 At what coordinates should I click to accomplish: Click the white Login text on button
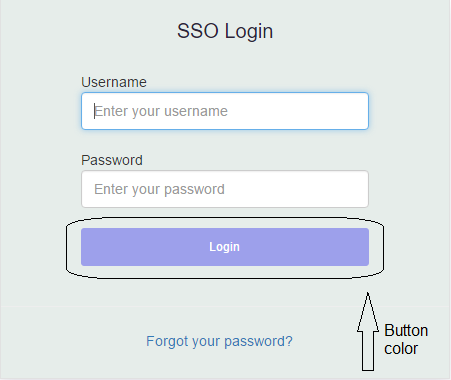224,247
